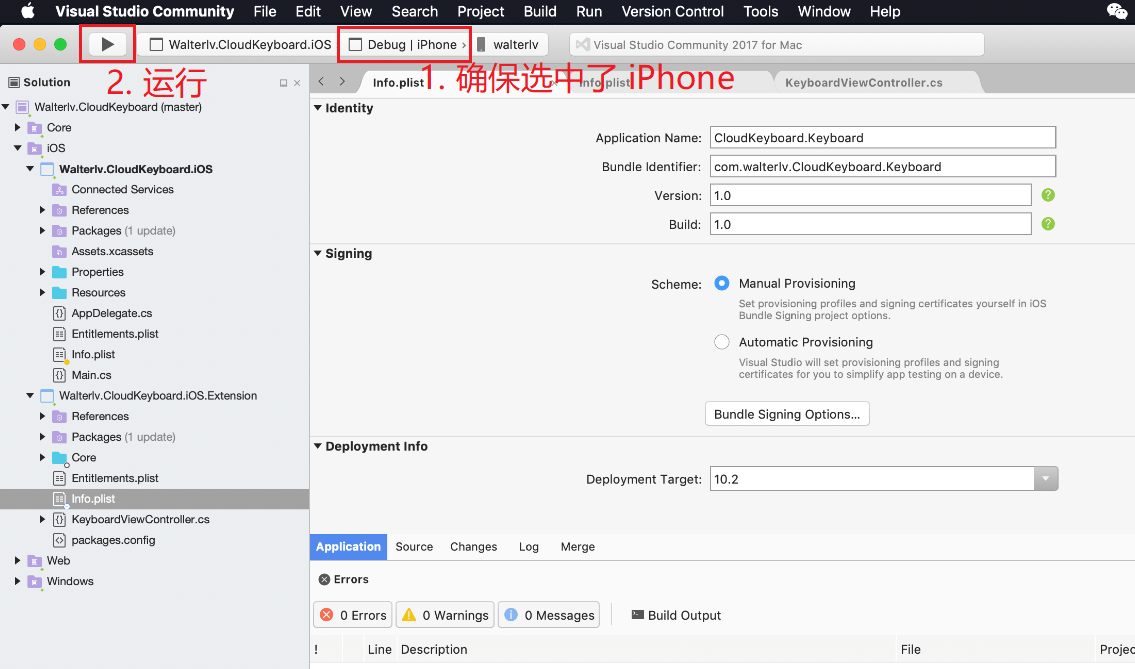Viewport: 1135px width, 669px height.
Task: Expand the Web folder in solution tree
Action: (x=18, y=561)
